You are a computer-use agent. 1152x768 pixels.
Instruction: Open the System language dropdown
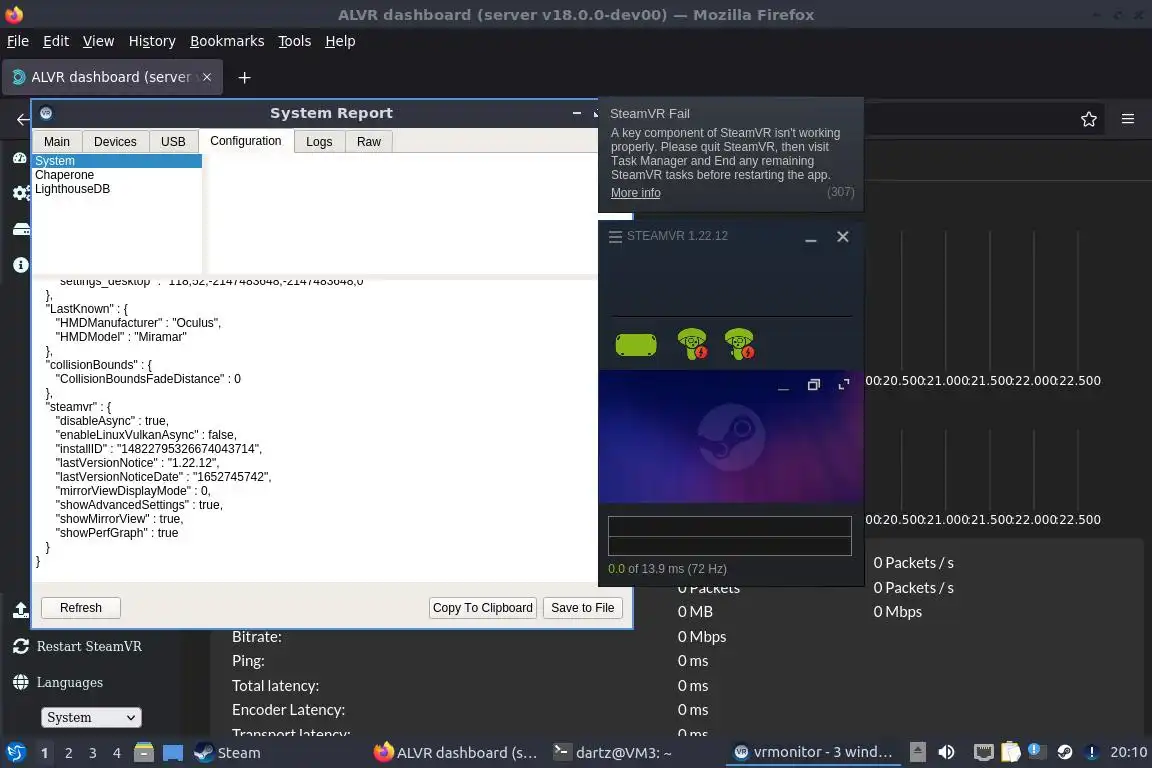tap(91, 717)
